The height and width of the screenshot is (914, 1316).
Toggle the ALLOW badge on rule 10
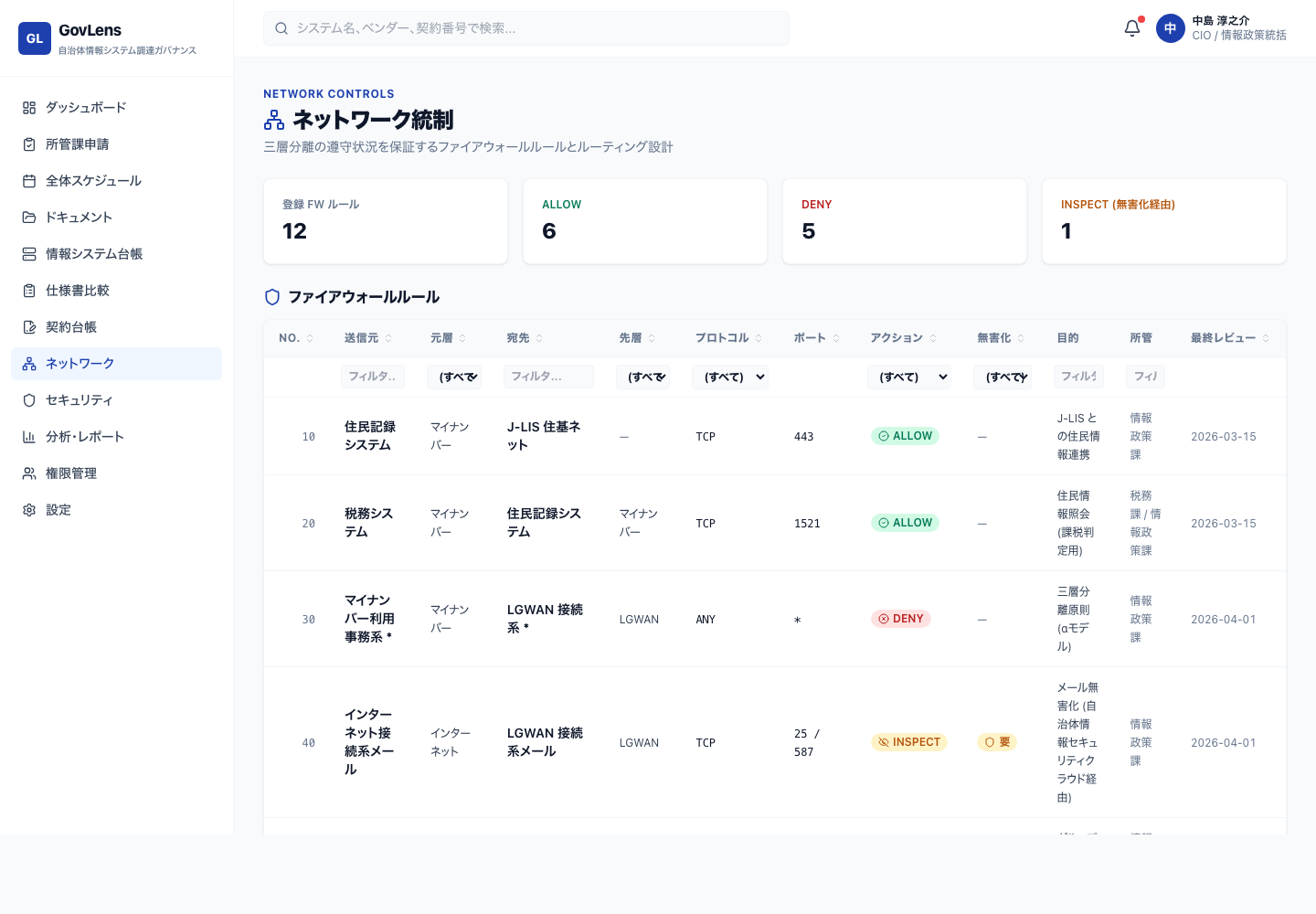point(905,436)
